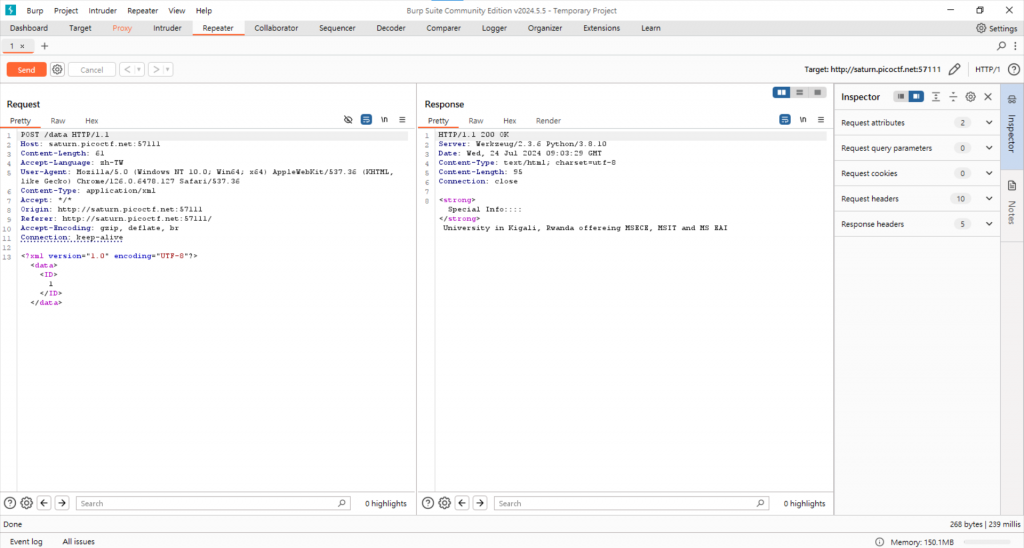Image resolution: width=1024 pixels, height=548 pixels.
Task: Open the Project menu
Action: (66, 10)
